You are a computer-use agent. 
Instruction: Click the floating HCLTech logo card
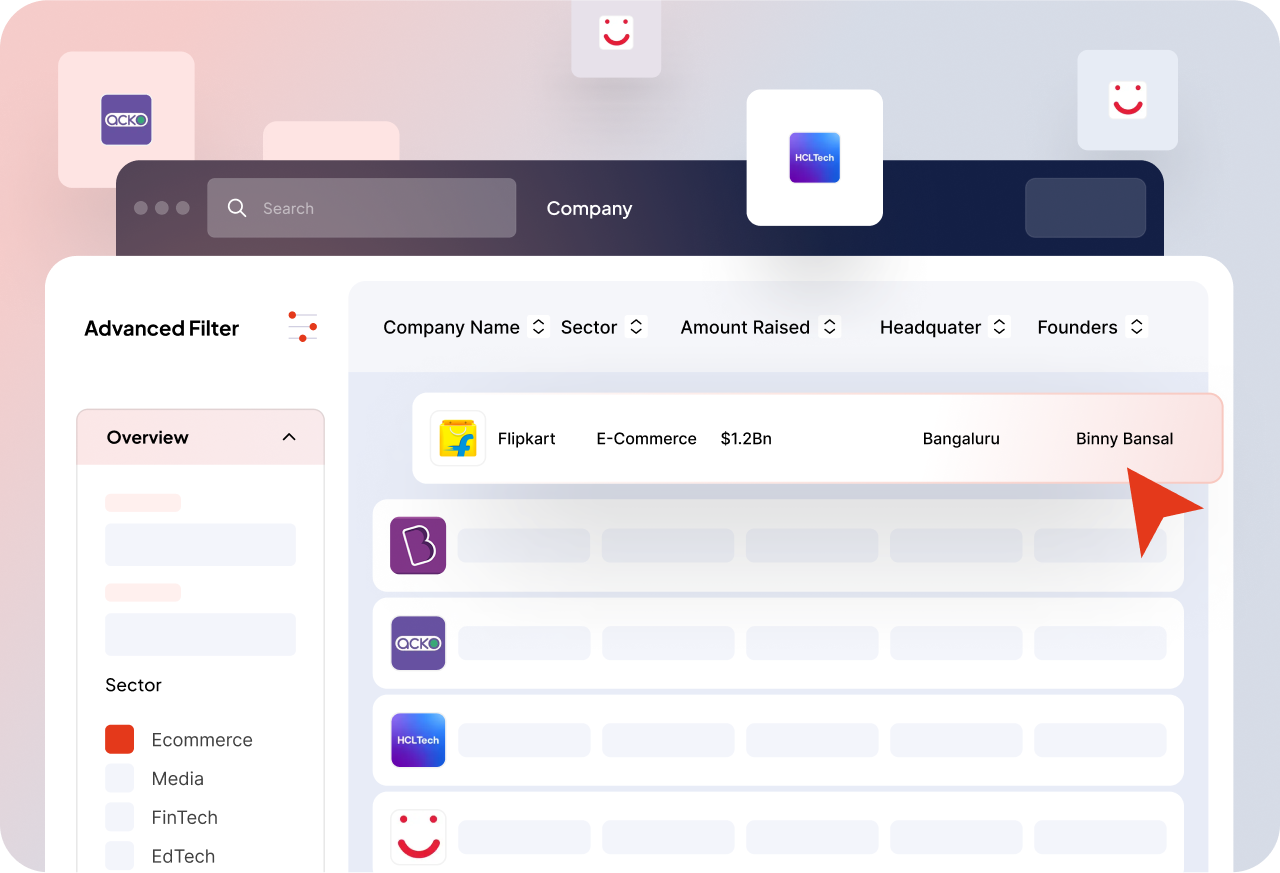click(x=815, y=157)
